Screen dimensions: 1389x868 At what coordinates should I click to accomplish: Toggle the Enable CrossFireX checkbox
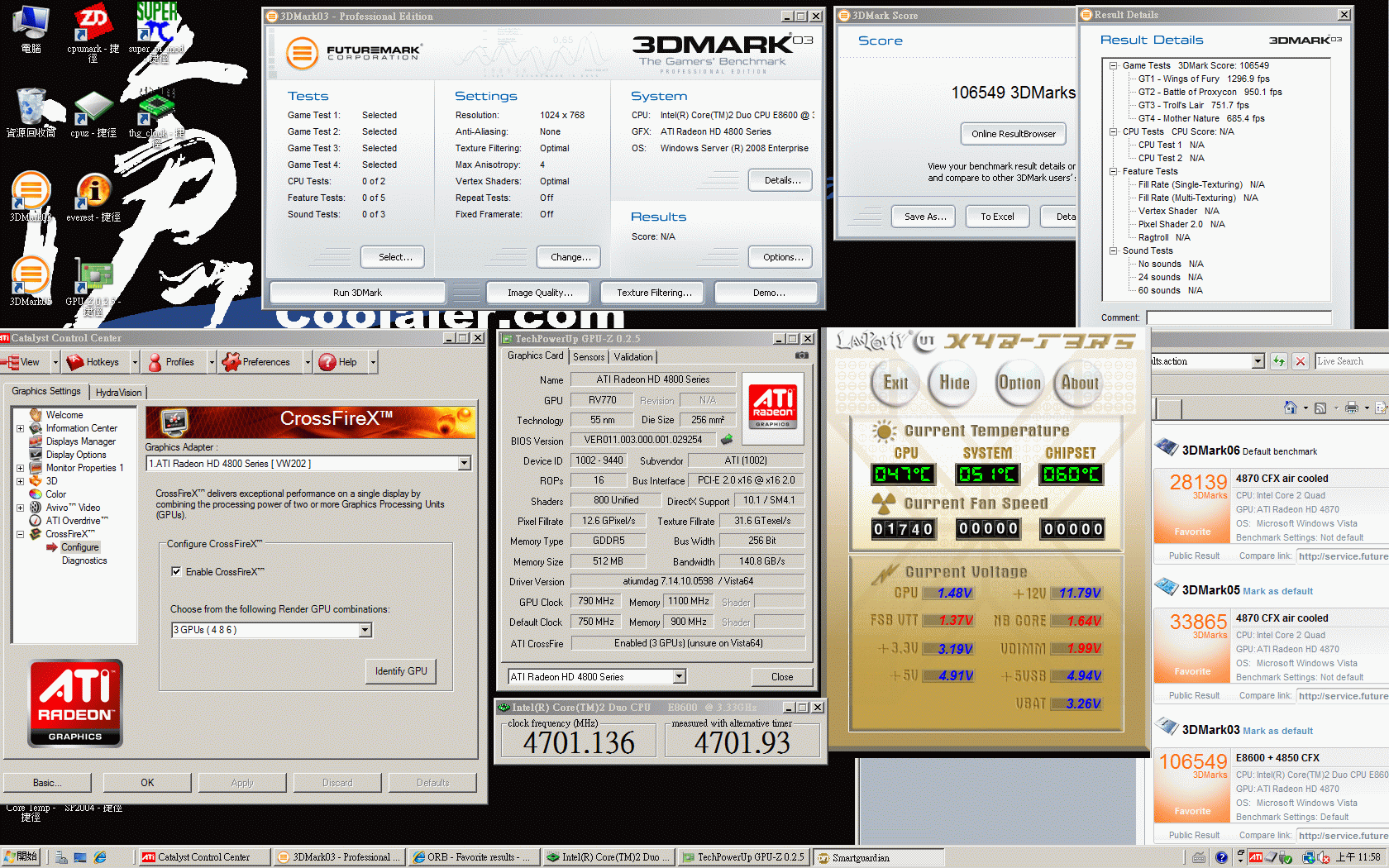coord(176,571)
